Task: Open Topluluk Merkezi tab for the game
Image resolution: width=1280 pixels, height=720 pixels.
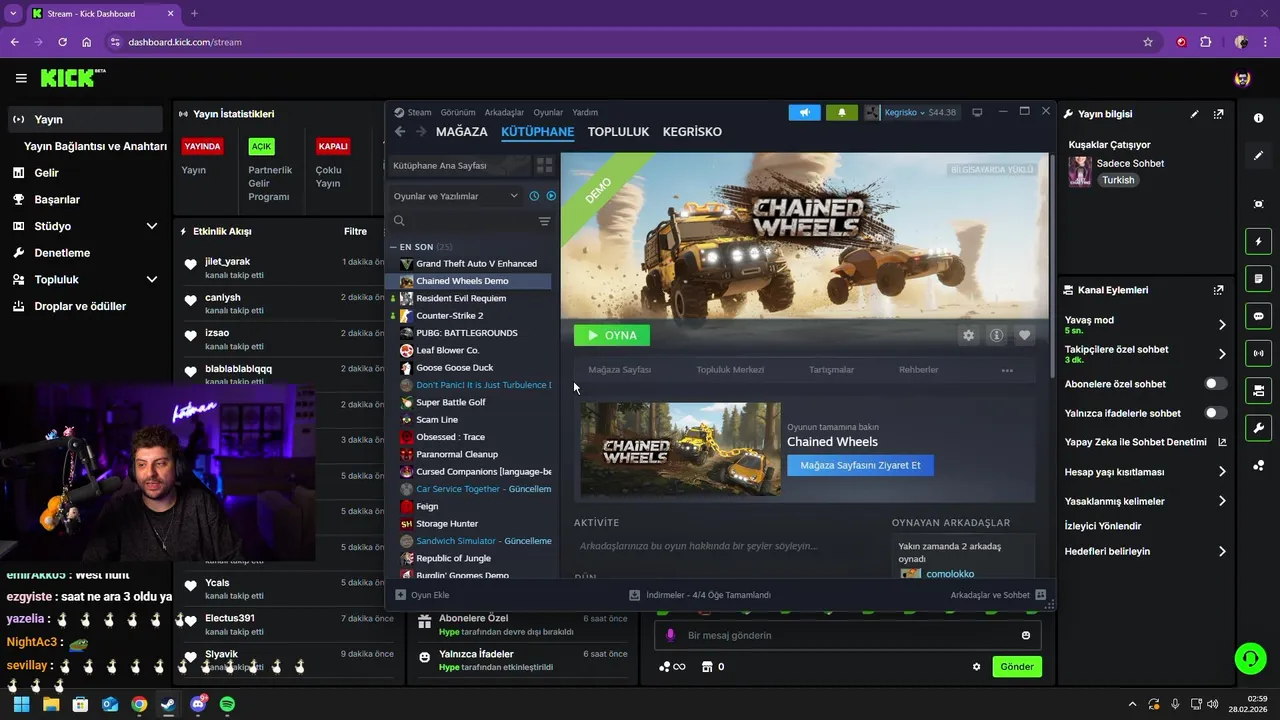Action: tap(730, 370)
